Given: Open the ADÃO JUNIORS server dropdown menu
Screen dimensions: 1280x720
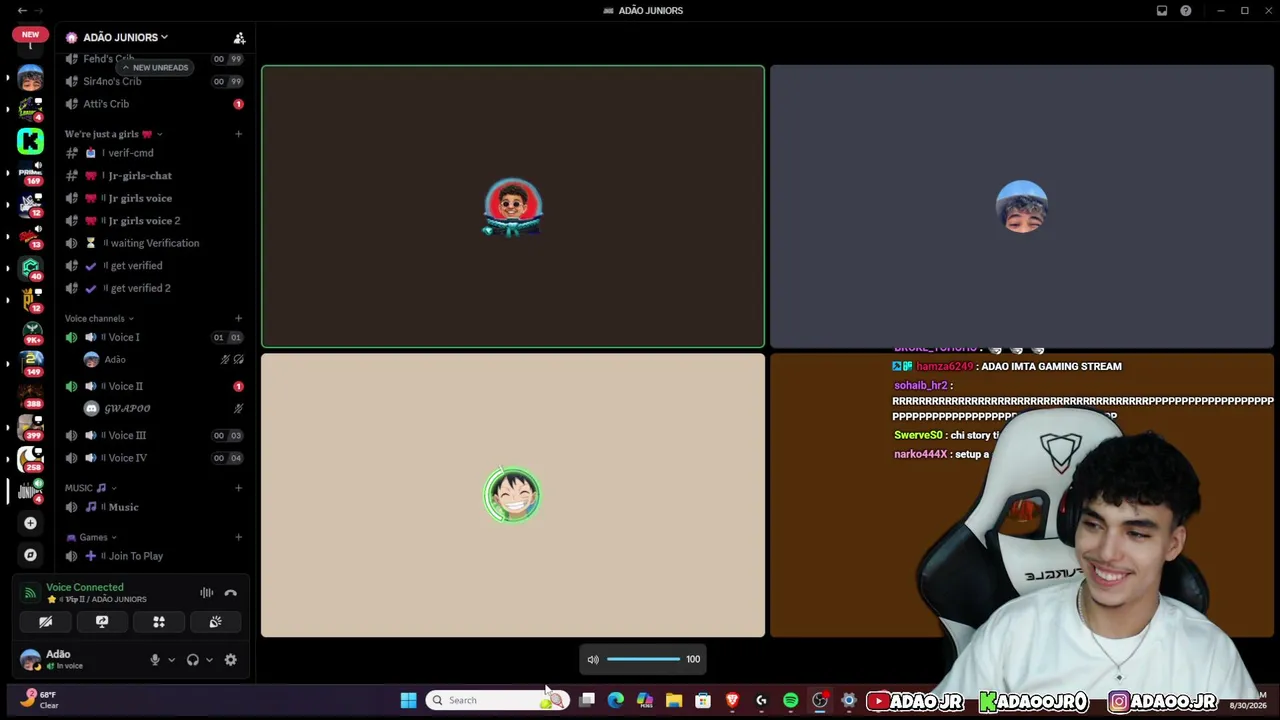Looking at the screenshot, I should point(125,37).
